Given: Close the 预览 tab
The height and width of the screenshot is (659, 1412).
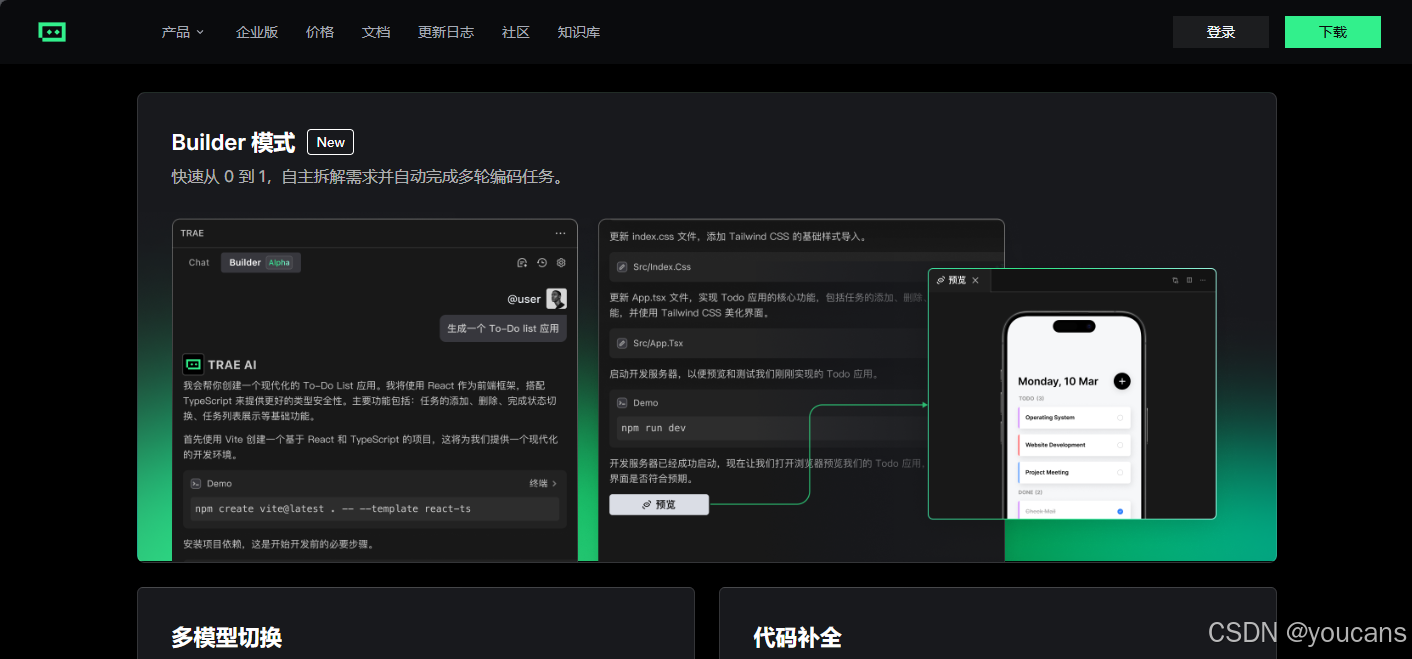Looking at the screenshot, I should click(x=975, y=280).
